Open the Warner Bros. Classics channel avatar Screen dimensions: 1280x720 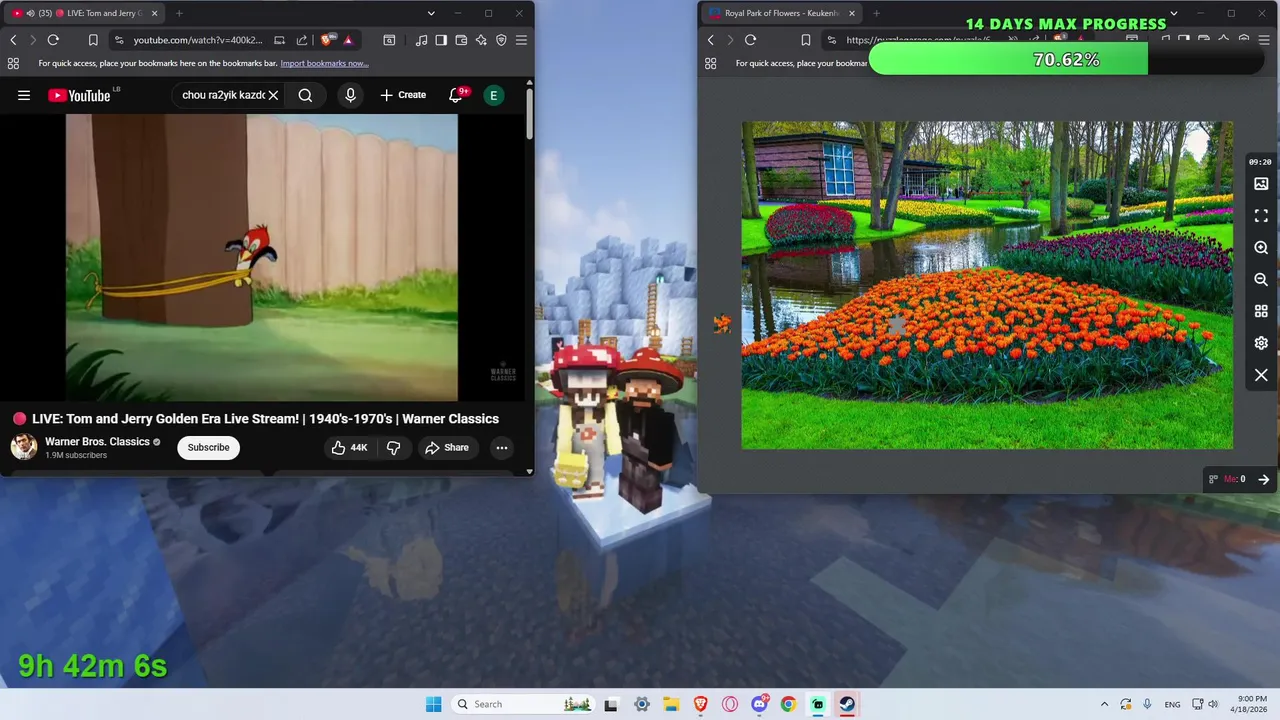pyautogui.click(x=24, y=447)
